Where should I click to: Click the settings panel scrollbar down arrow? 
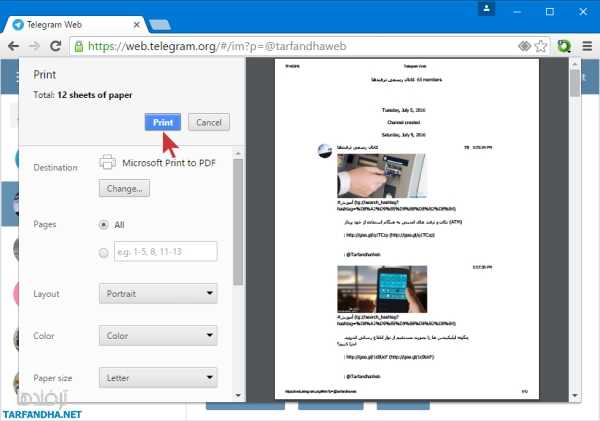pyautogui.click(x=238, y=395)
